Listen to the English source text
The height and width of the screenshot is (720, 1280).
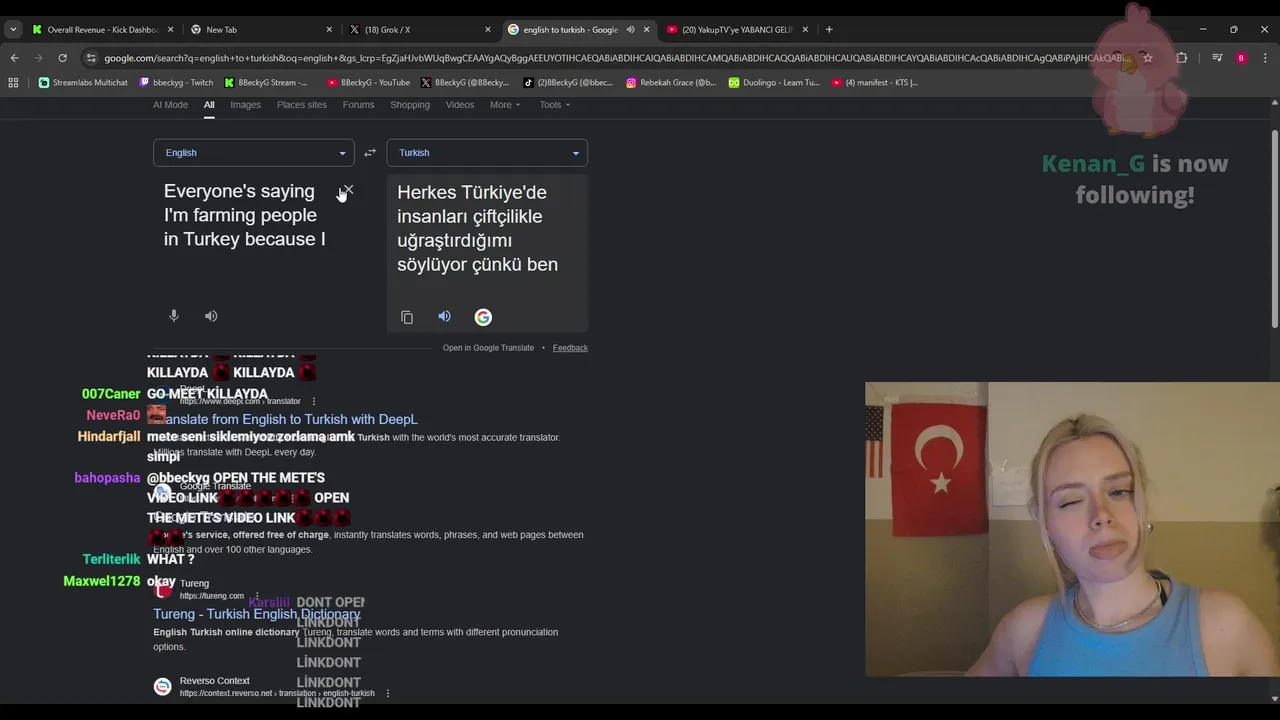(x=211, y=316)
